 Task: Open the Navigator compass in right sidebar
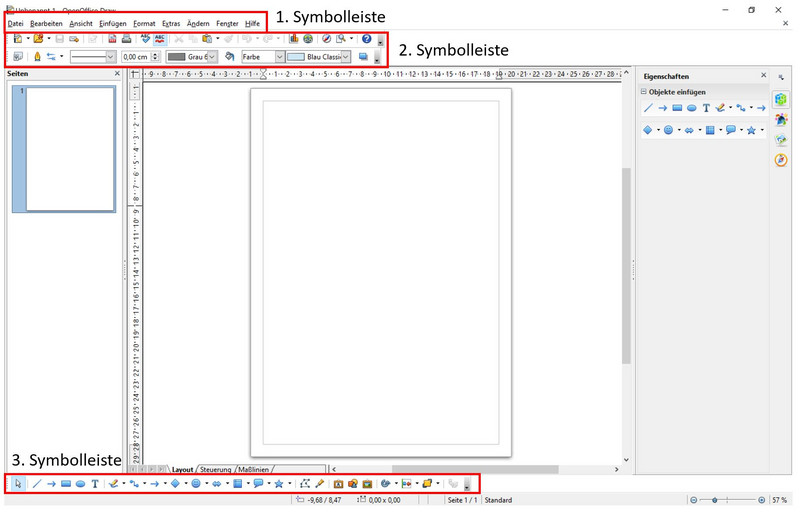(781, 159)
